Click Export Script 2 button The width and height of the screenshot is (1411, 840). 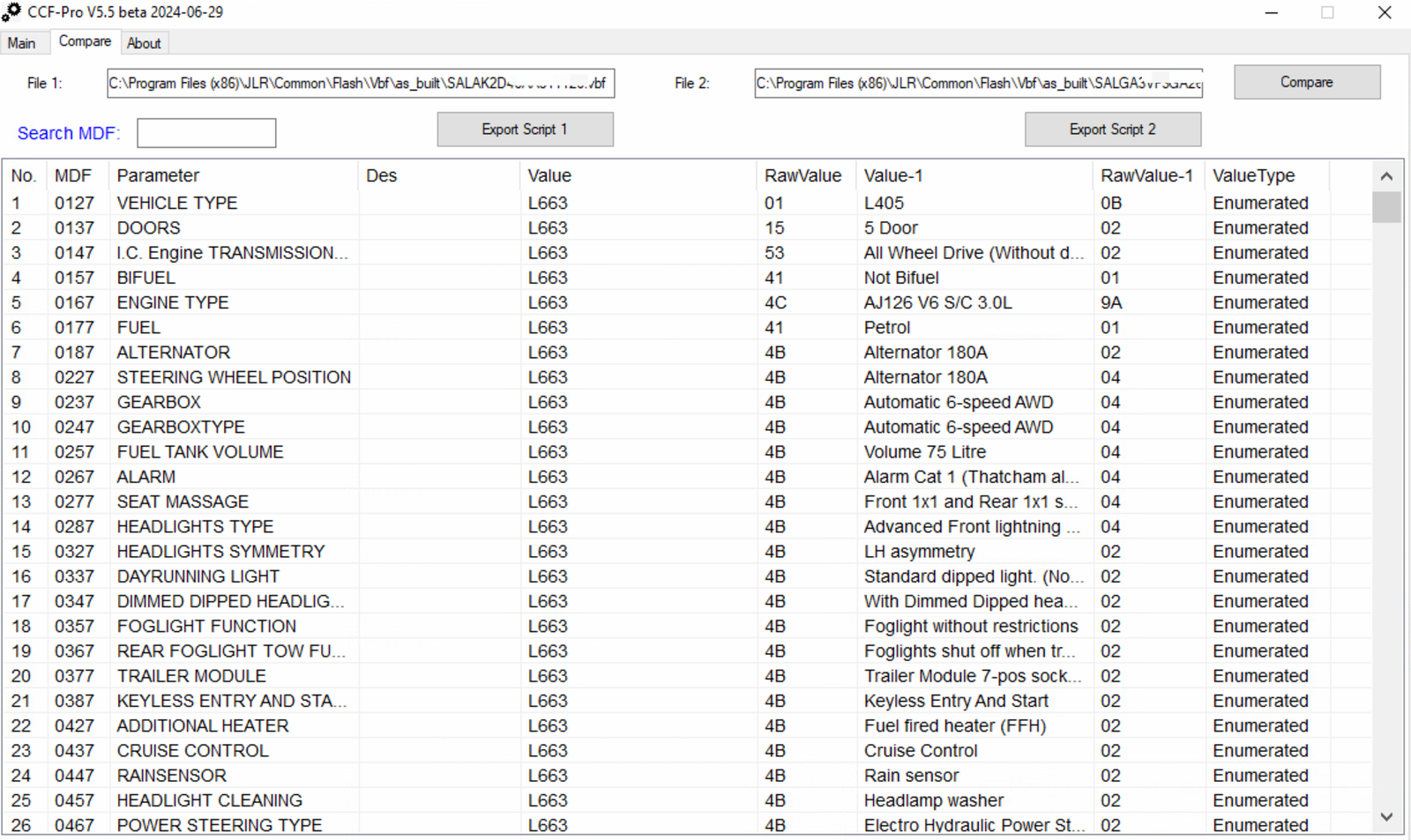1112,130
